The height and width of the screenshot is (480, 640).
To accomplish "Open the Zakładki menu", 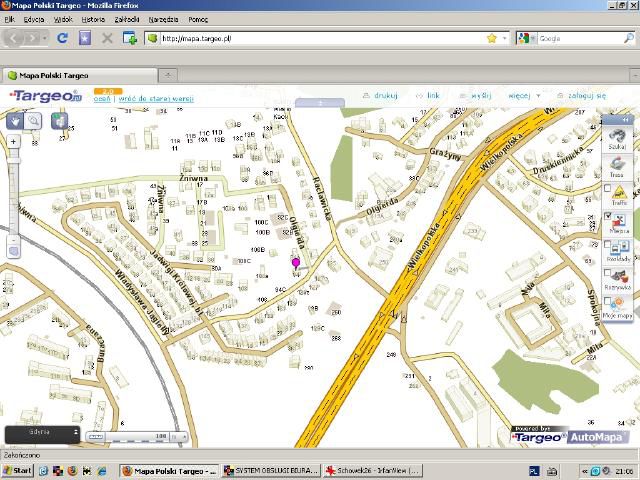I will (127, 19).
